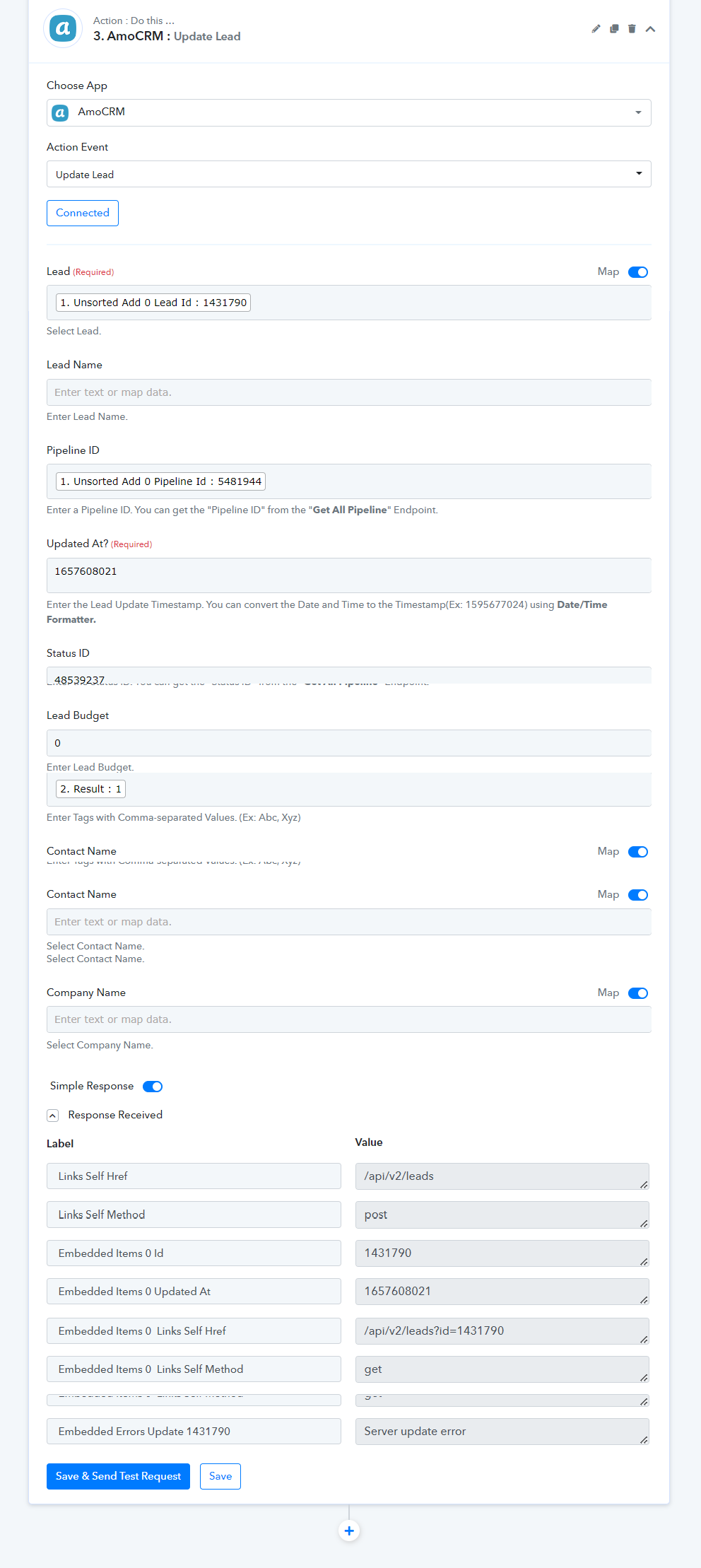Click the Connected button

click(x=83, y=213)
